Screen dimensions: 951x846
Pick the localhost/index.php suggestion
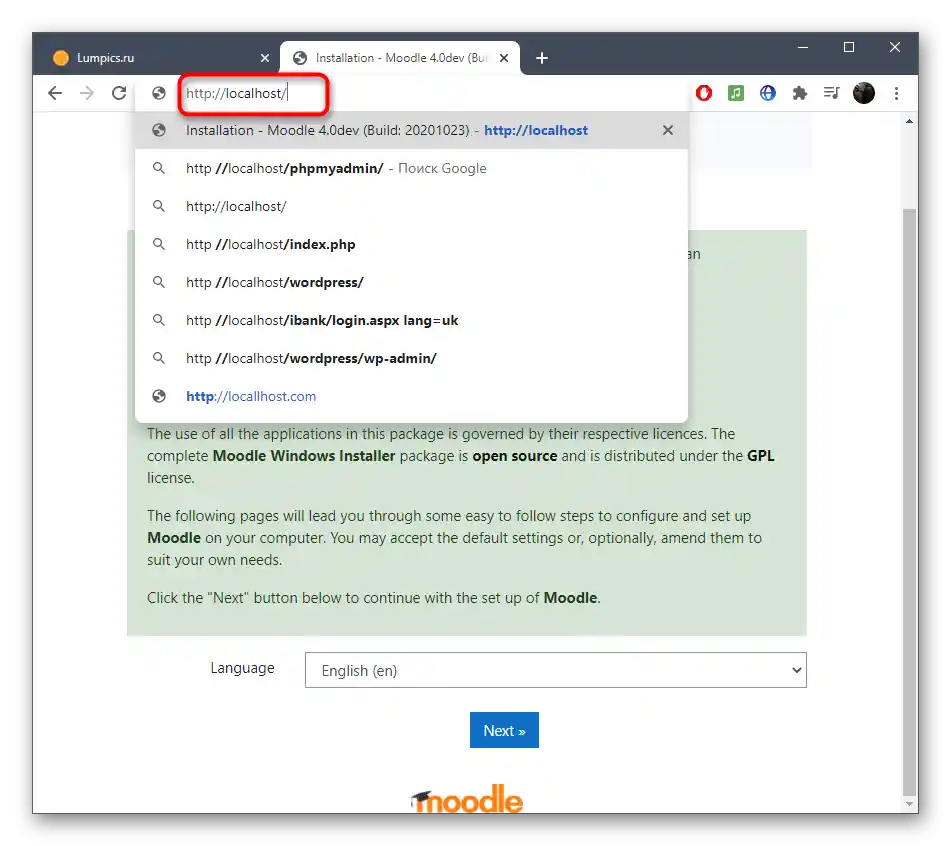(x=411, y=244)
